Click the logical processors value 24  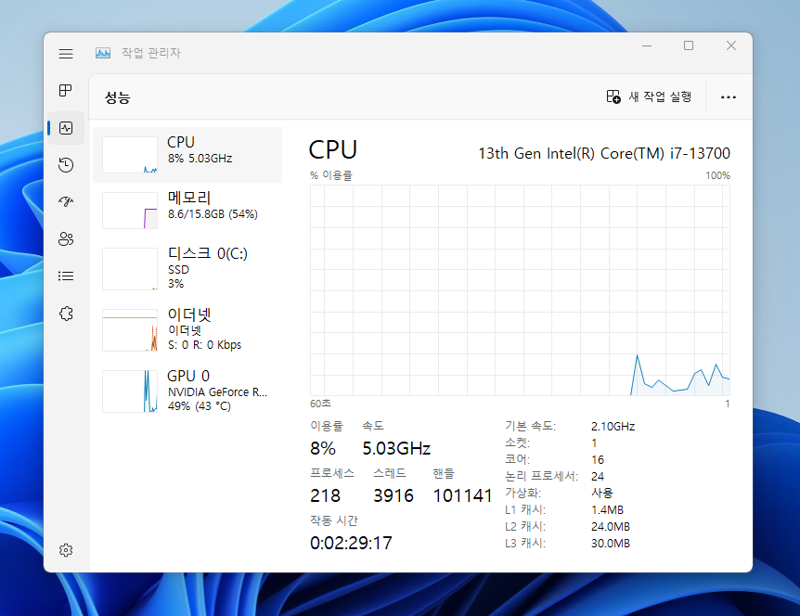pyautogui.click(x=597, y=476)
